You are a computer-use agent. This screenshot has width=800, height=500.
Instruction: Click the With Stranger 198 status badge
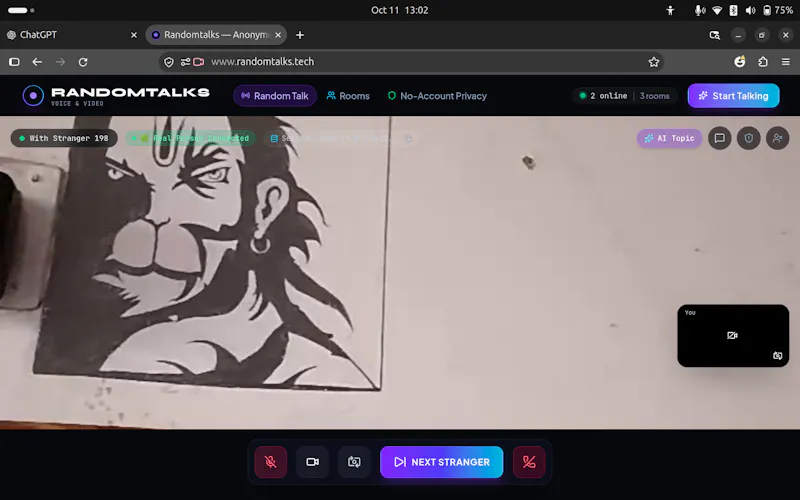pyautogui.click(x=64, y=138)
